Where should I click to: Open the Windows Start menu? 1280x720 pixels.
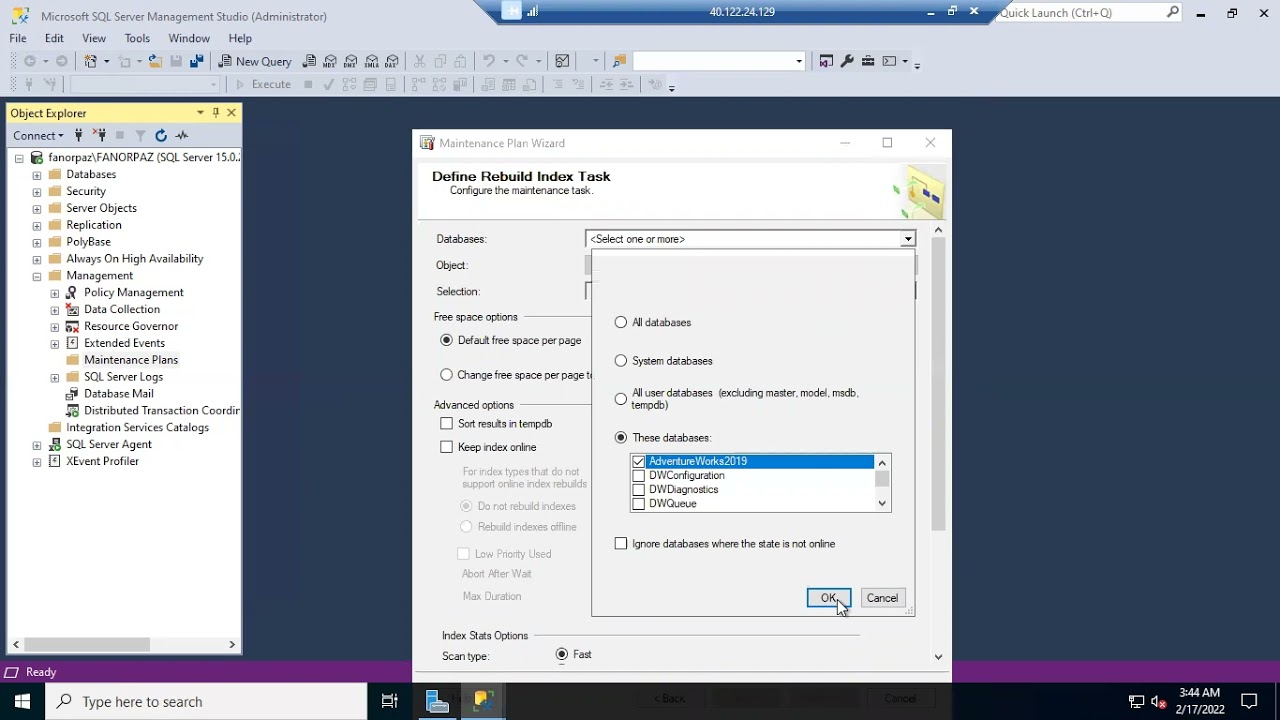click(x=22, y=701)
